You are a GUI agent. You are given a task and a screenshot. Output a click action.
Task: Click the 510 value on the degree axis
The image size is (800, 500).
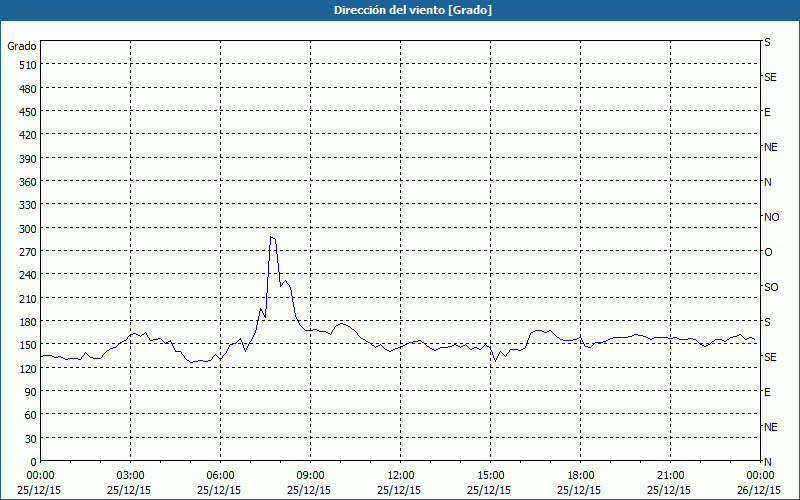coord(28,65)
